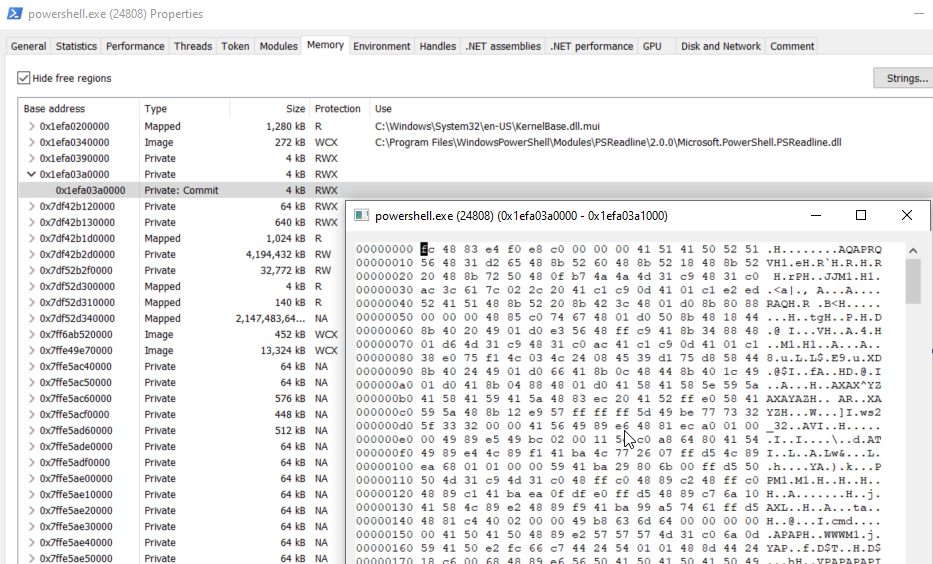Click the PowerShell icon in the Properties title bar
This screenshot has width=933, height=564.
click(15, 13)
